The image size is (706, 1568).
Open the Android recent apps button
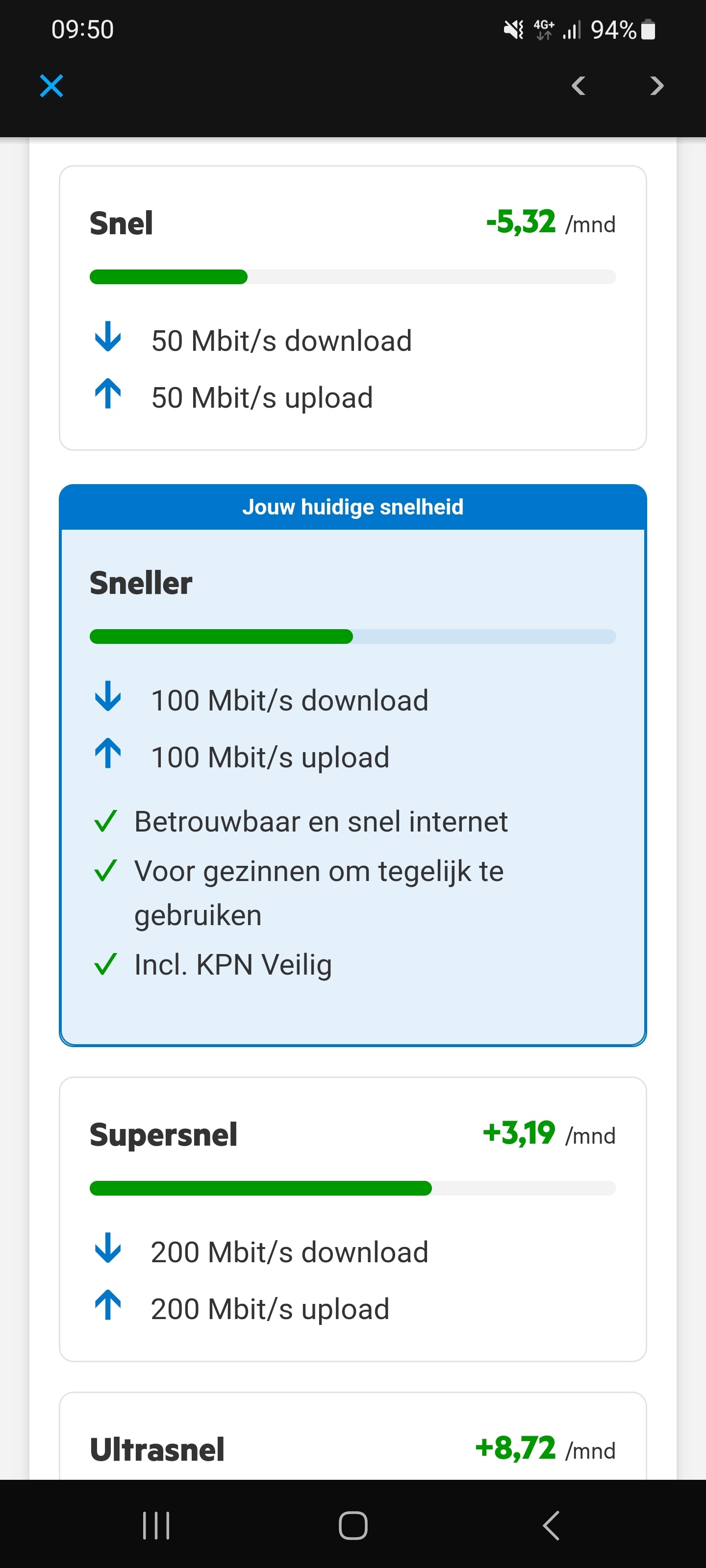pos(156,1525)
